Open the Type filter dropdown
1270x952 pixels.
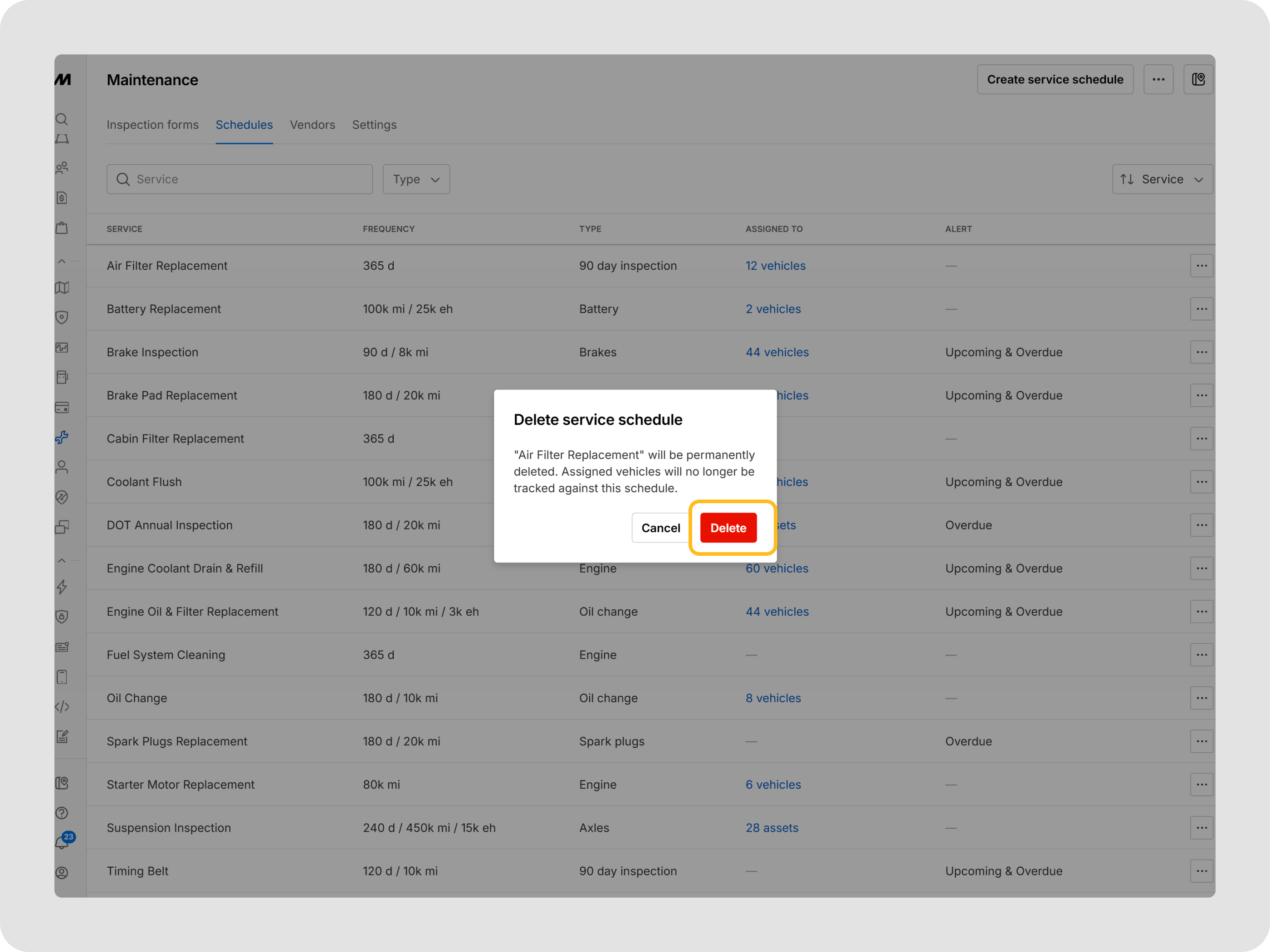tap(416, 179)
